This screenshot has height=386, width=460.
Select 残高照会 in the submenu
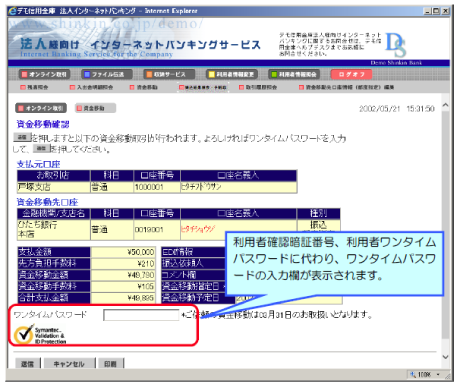point(34,87)
